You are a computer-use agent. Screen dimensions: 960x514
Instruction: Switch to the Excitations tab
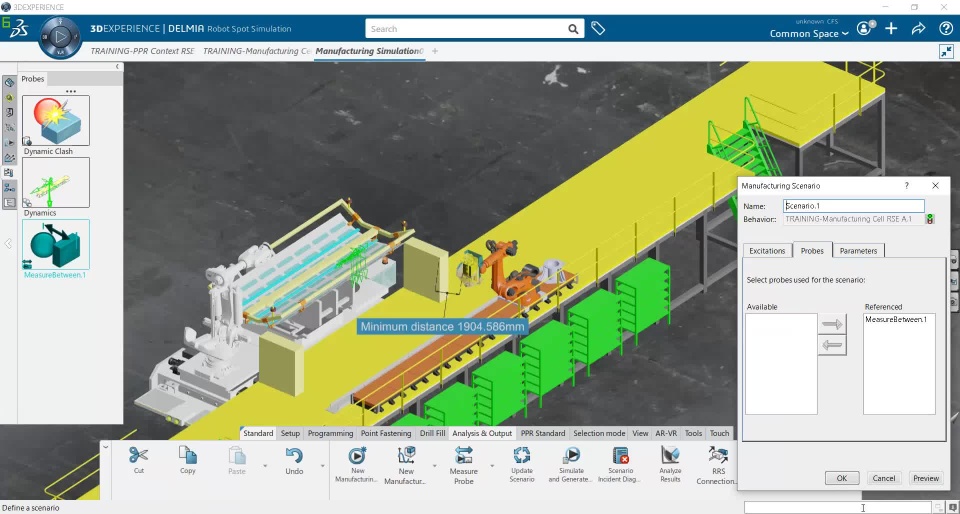pos(767,251)
